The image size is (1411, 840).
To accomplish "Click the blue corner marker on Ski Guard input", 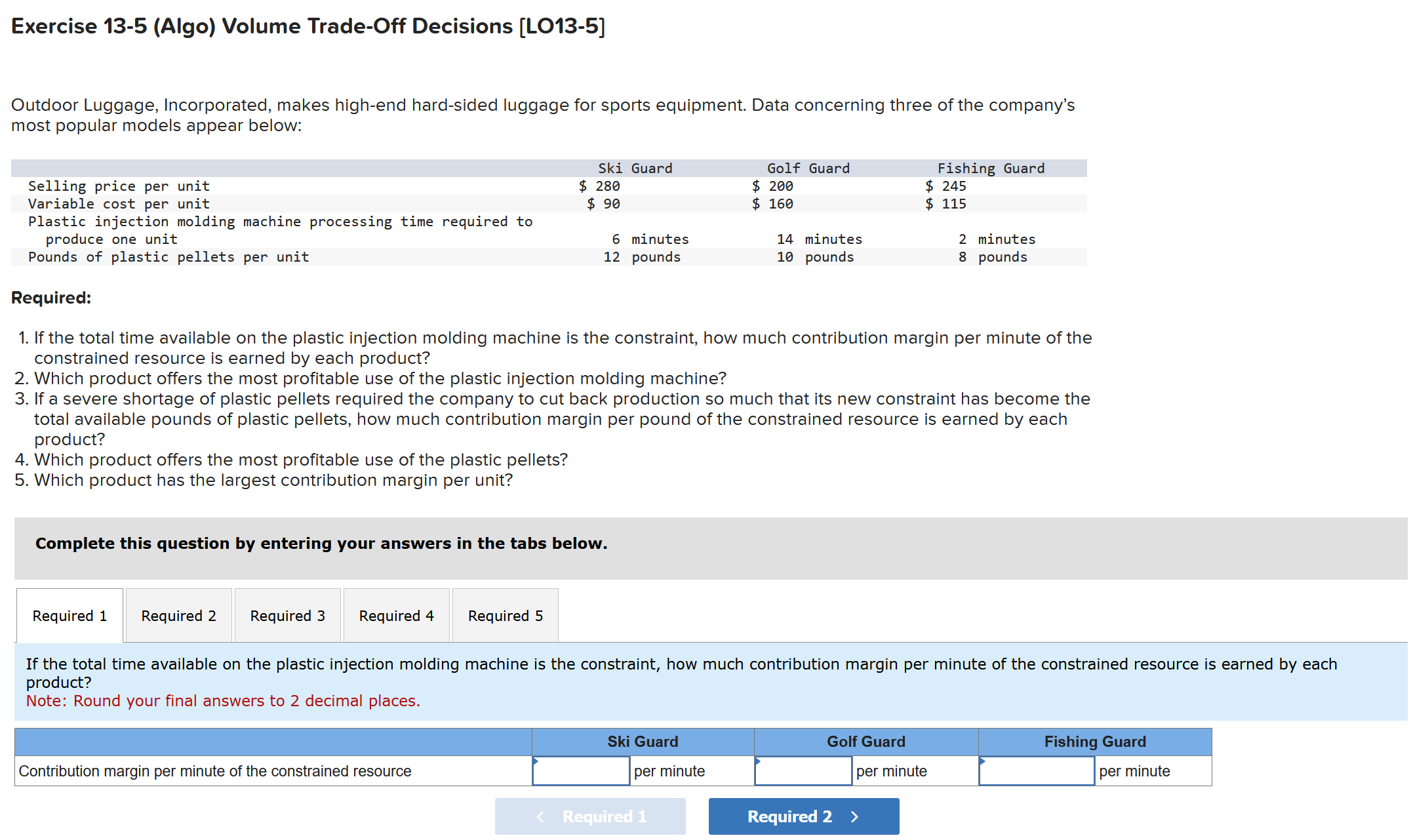I will 537,761.
